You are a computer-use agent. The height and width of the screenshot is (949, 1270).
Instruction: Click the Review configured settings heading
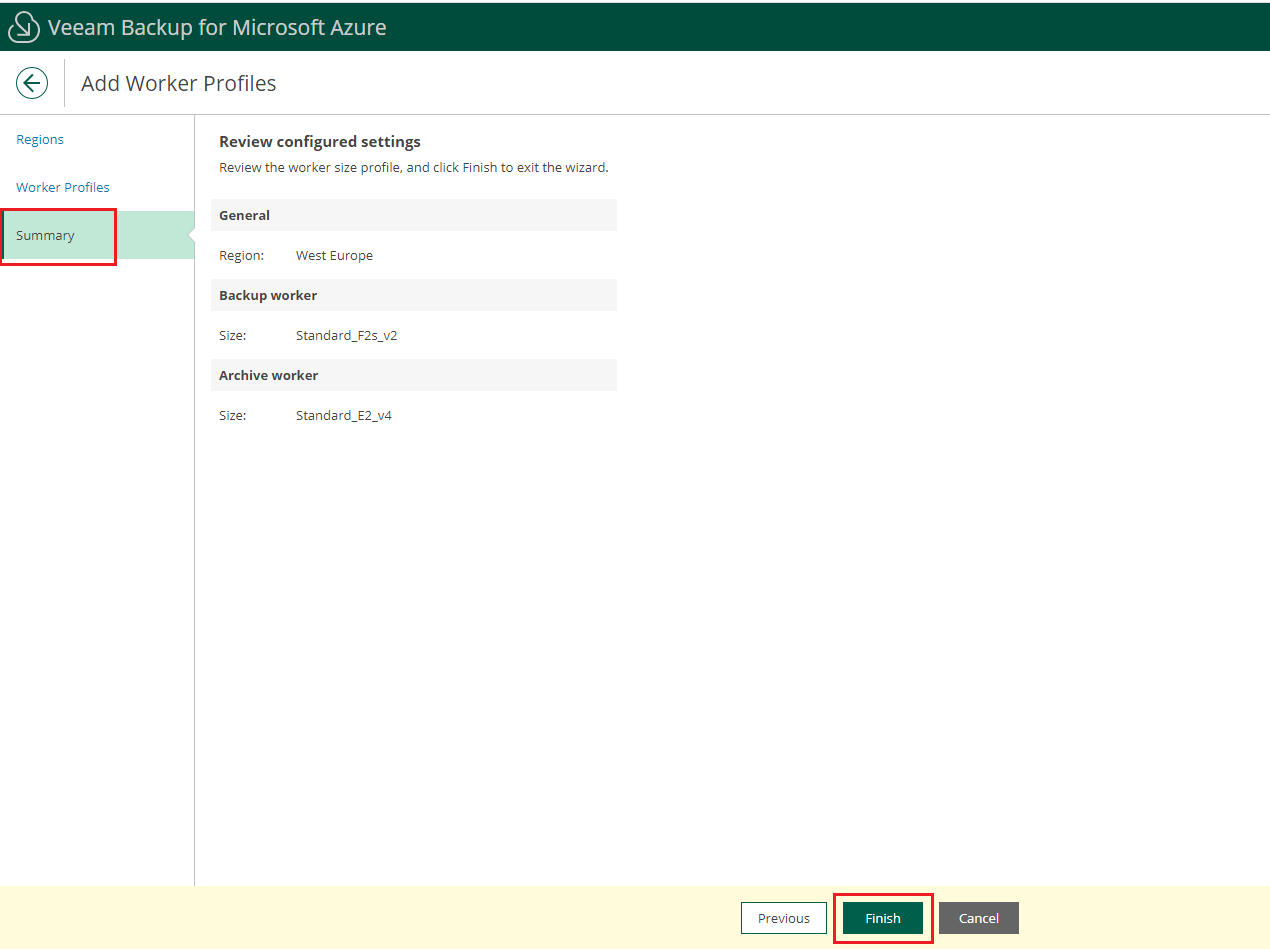320,141
